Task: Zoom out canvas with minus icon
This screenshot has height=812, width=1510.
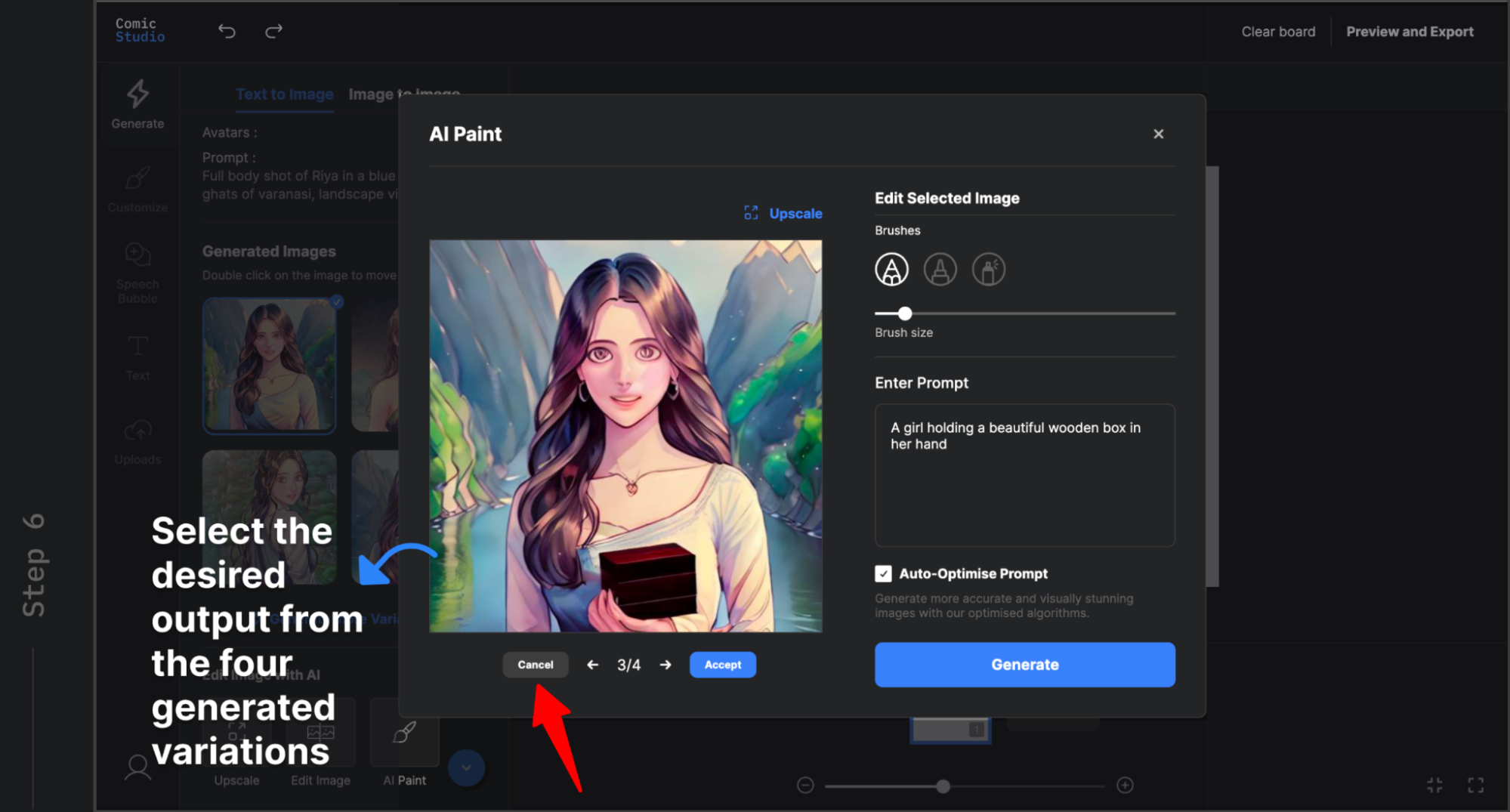Action: (x=805, y=786)
